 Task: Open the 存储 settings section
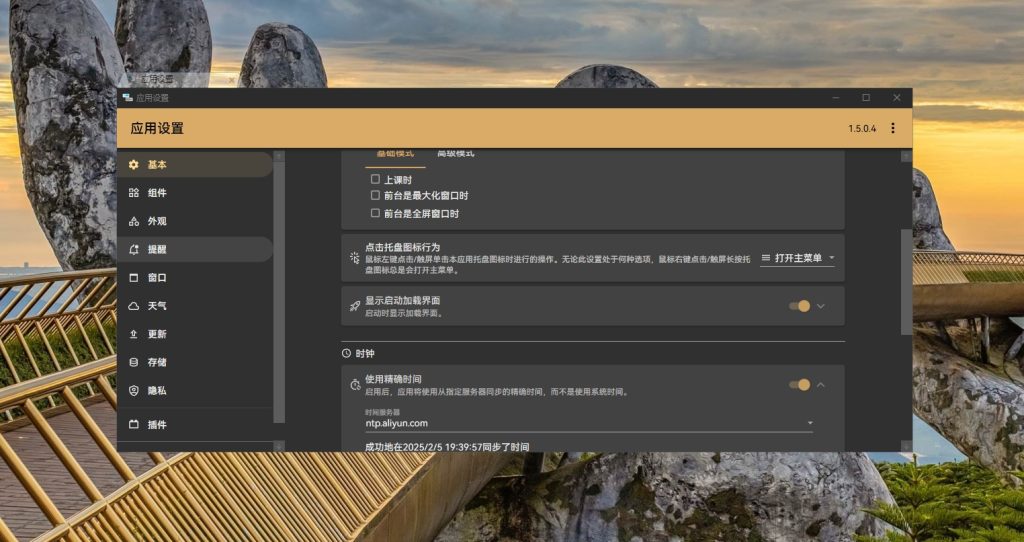[195, 362]
